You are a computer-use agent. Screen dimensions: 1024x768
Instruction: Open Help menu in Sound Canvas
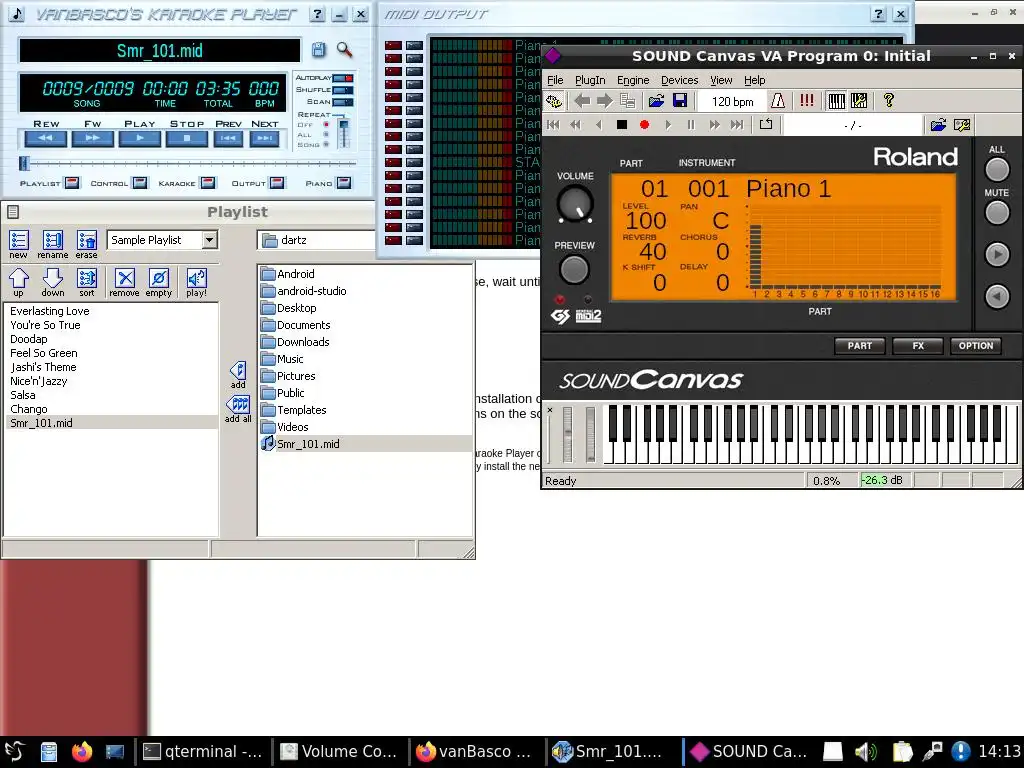pos(754,80)
